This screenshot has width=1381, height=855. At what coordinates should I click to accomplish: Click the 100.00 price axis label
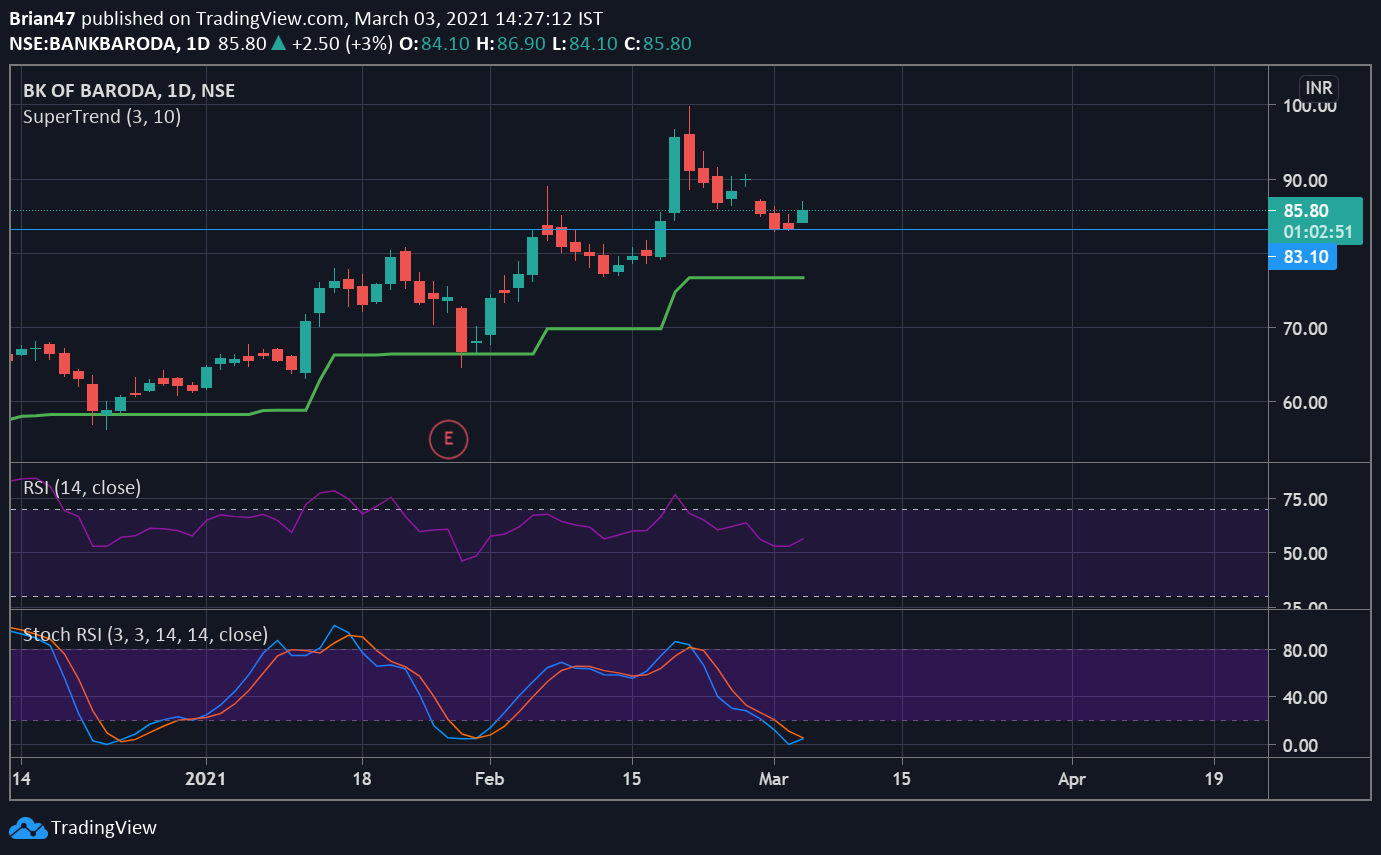coord(1310,106)
